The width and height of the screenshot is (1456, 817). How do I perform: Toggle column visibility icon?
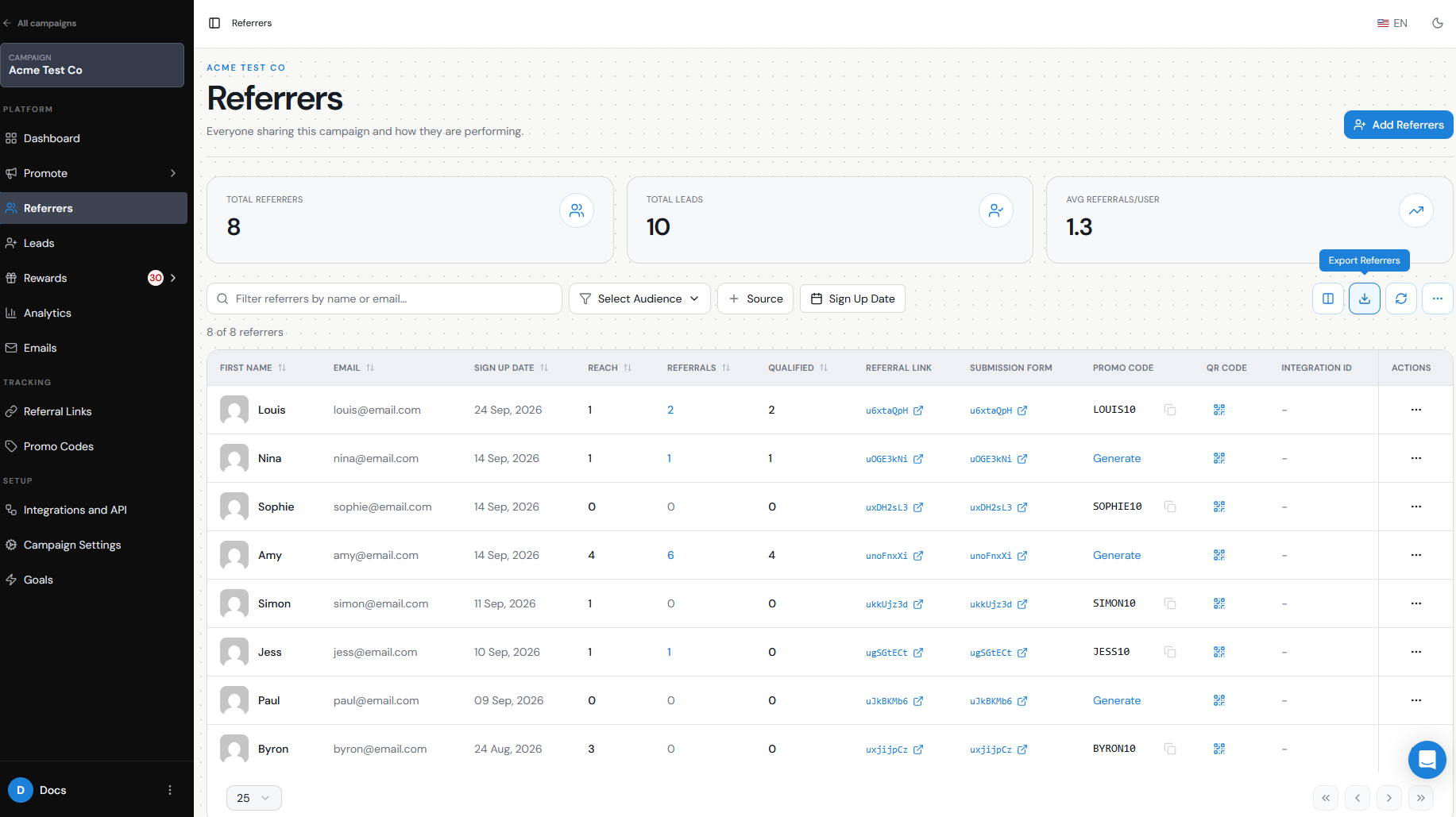click(x=1328, y=299)
